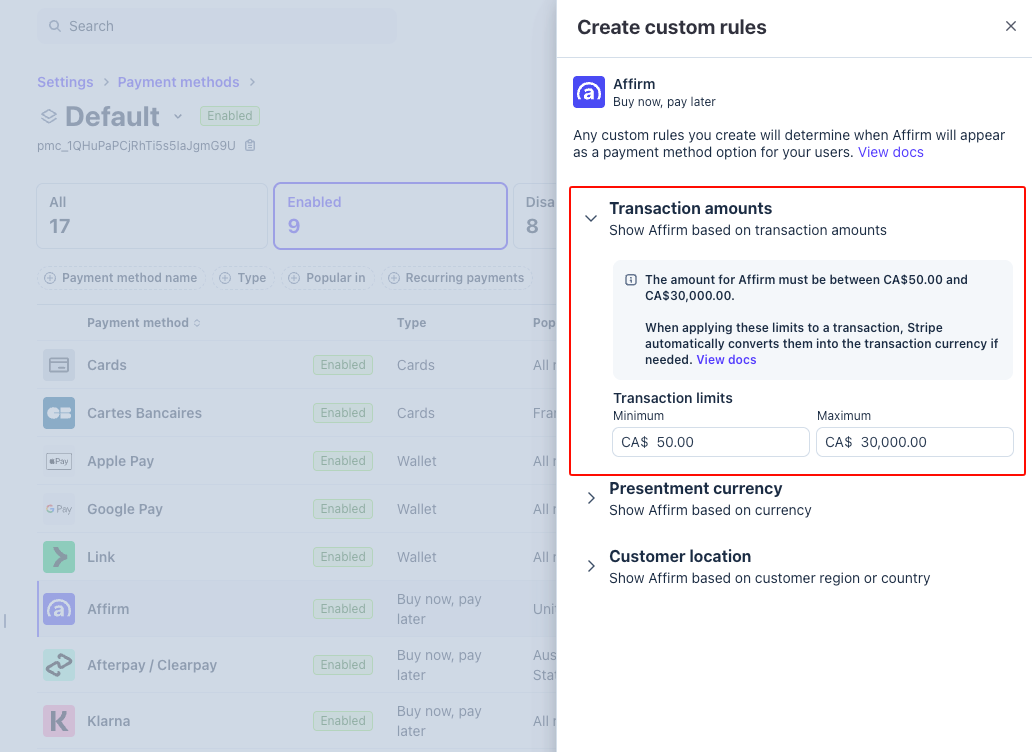Click the Afterpay / Clearpay icon
This screenshot has width=1032, height=752.
(x=59, y=665)
